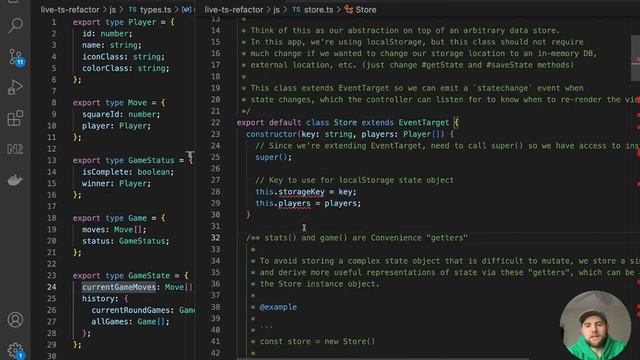Open the Manage gear settings menu
640x360 pixels.
16,350
